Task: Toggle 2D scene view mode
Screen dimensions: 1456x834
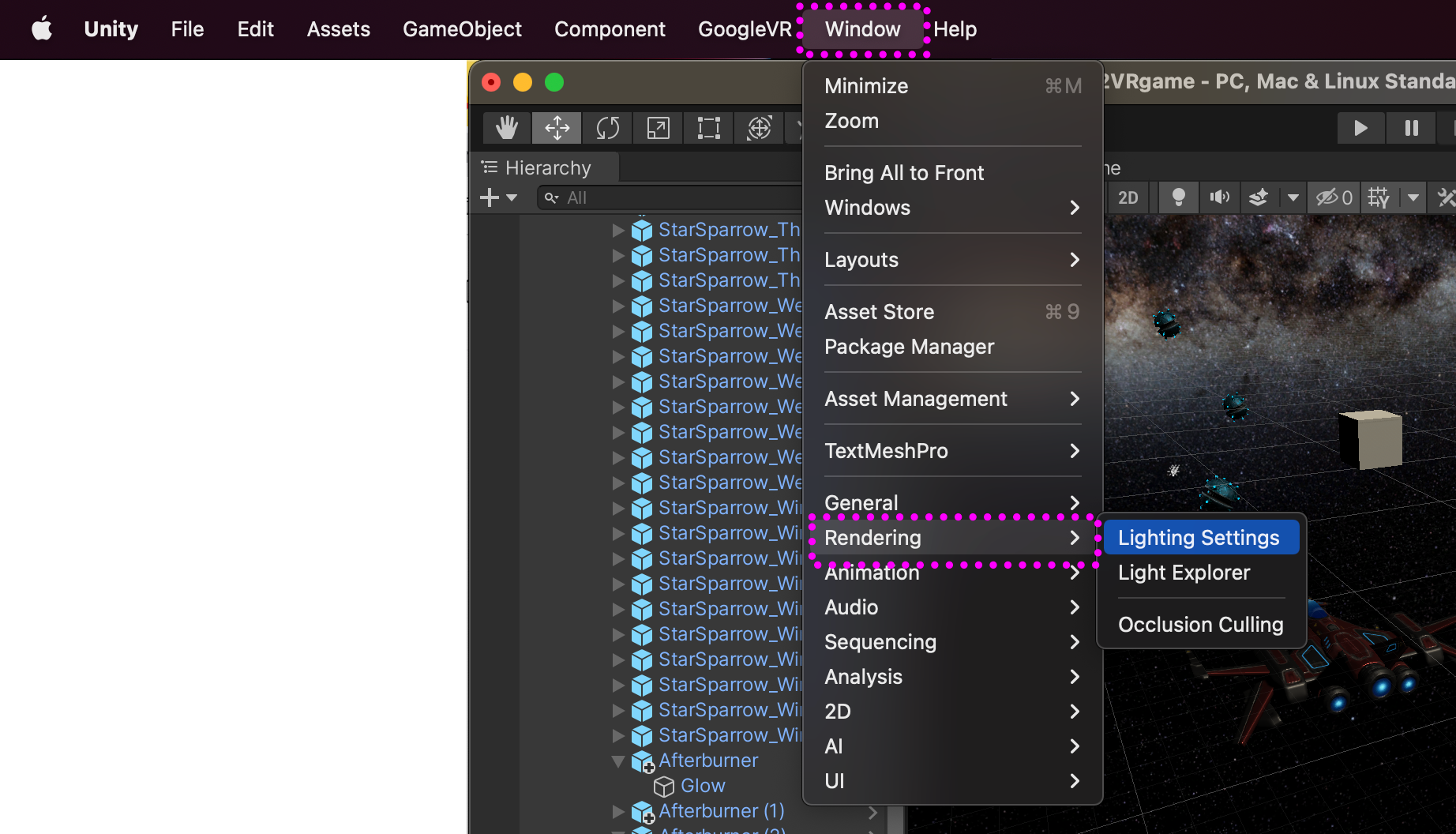Action: (x=1128, y=197)
